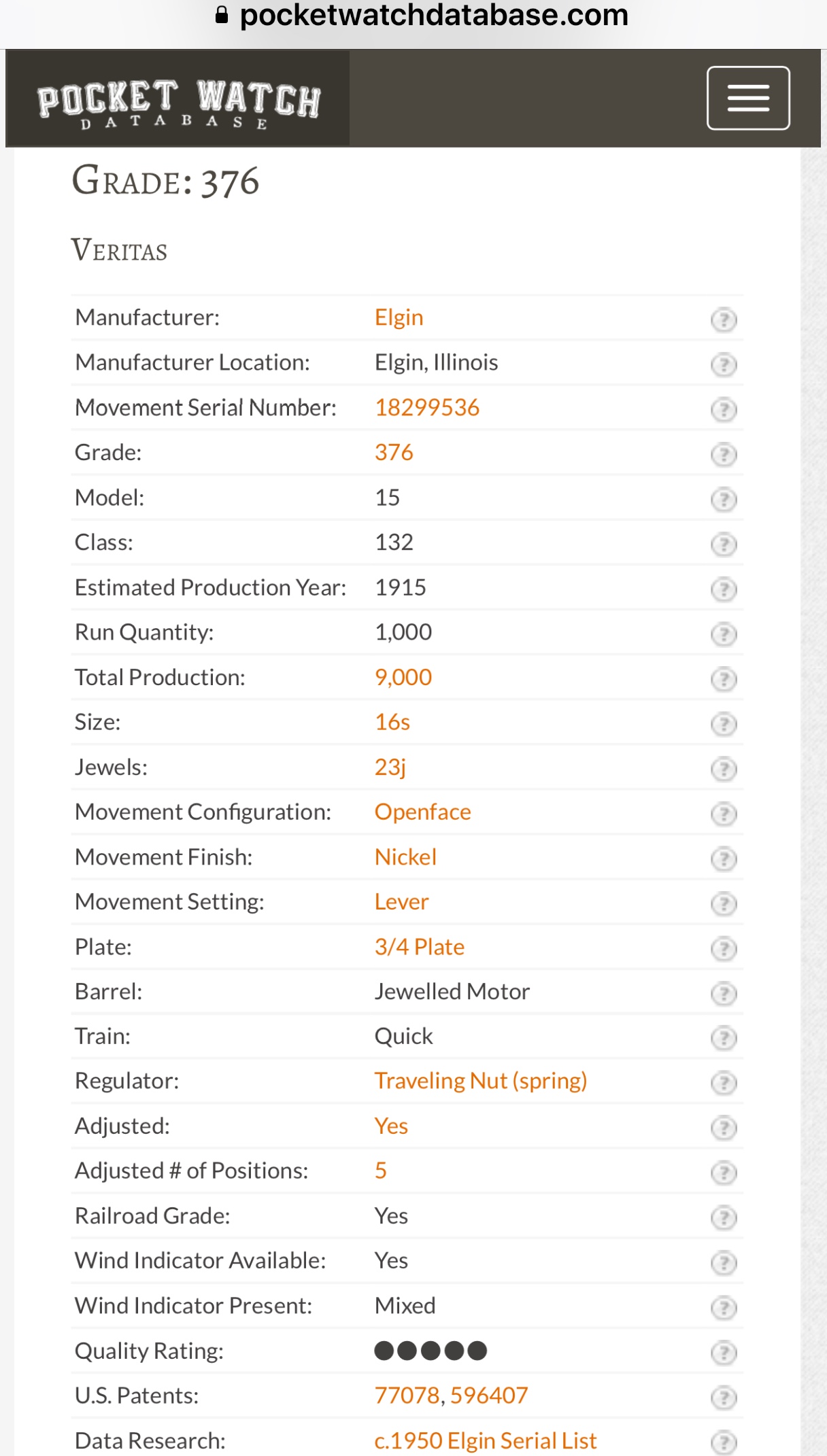Image resolution: width=827 pixels, height=1456 pixels.
Task: Click help icon for Manufacturer row
Action: tap(724, 319)
